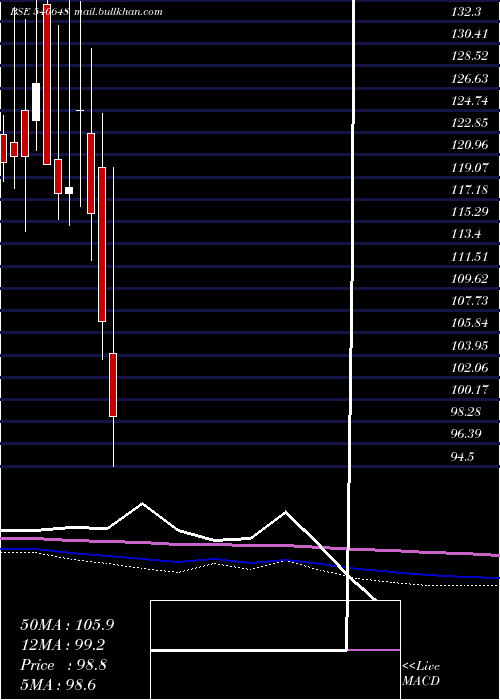
Task: Click the last red candlestick near 100
Action: click(113, 385)
